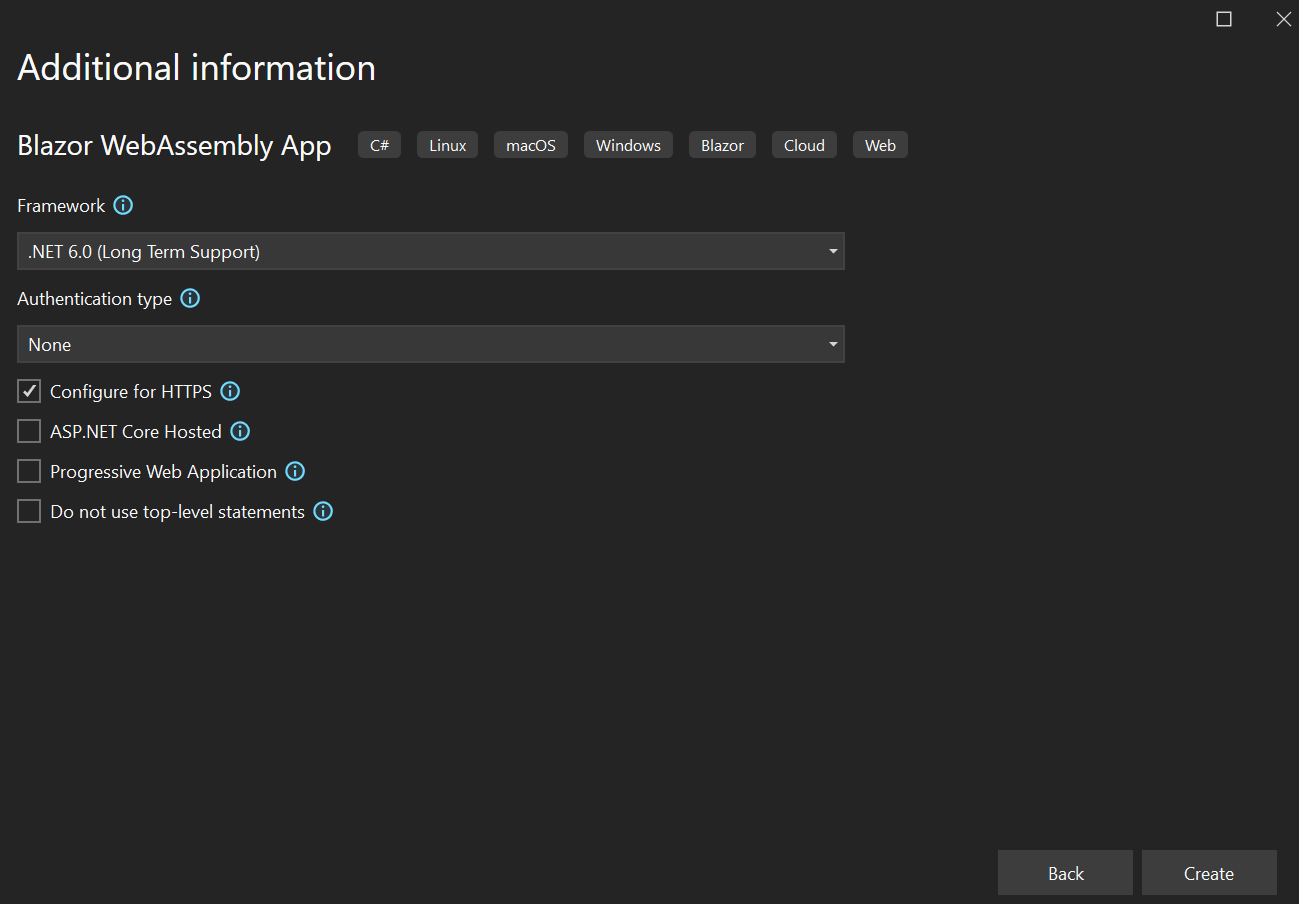The image size is (1299, 904).
Task: Open the Authentication type dropdown
Action: click(x=431, y=344)
